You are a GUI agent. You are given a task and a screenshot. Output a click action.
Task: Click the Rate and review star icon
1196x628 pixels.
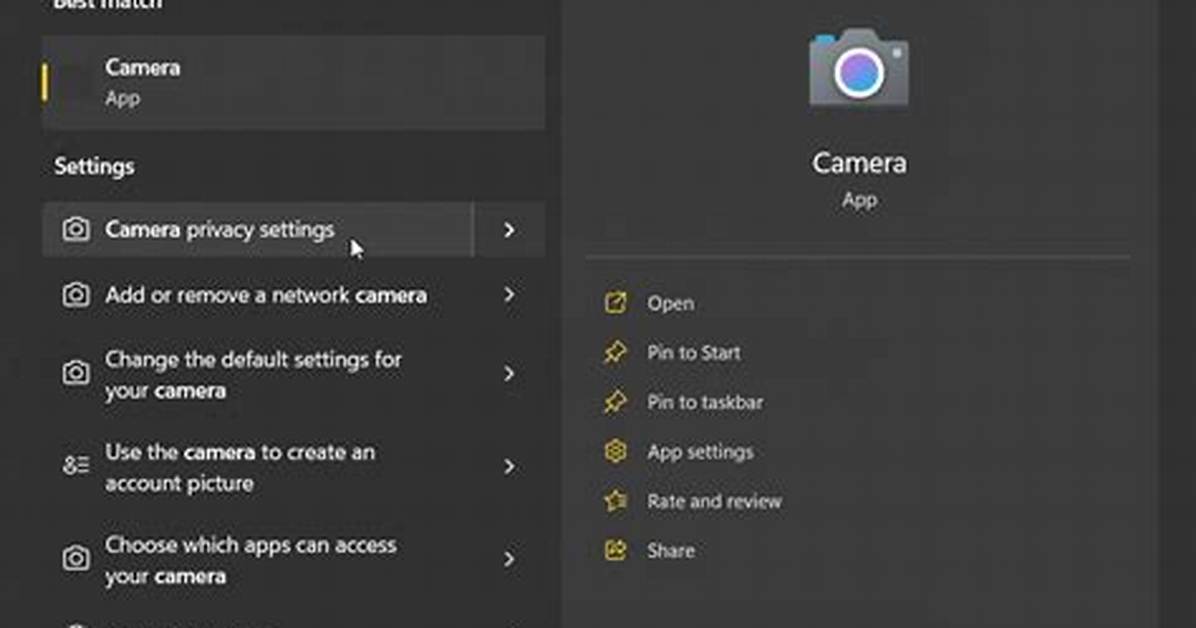(x=616, y=501)
